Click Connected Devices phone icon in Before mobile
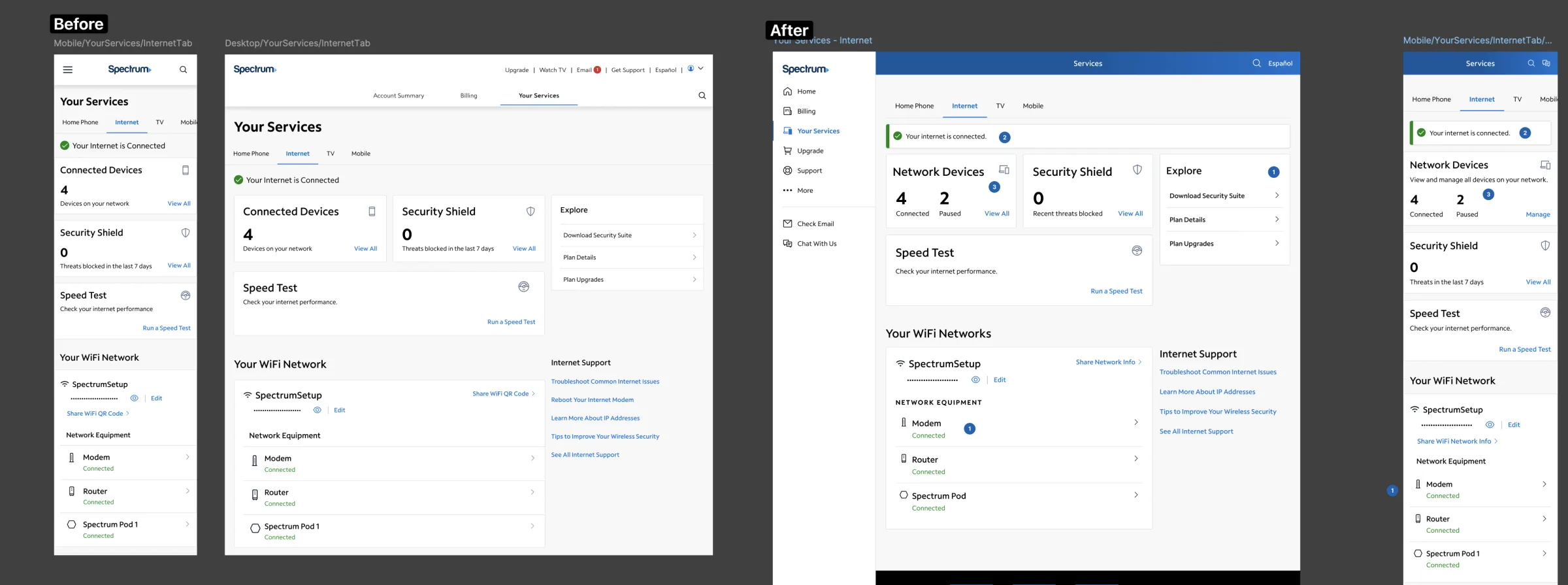Viewport: 1568px width, 585px height. 186,170
